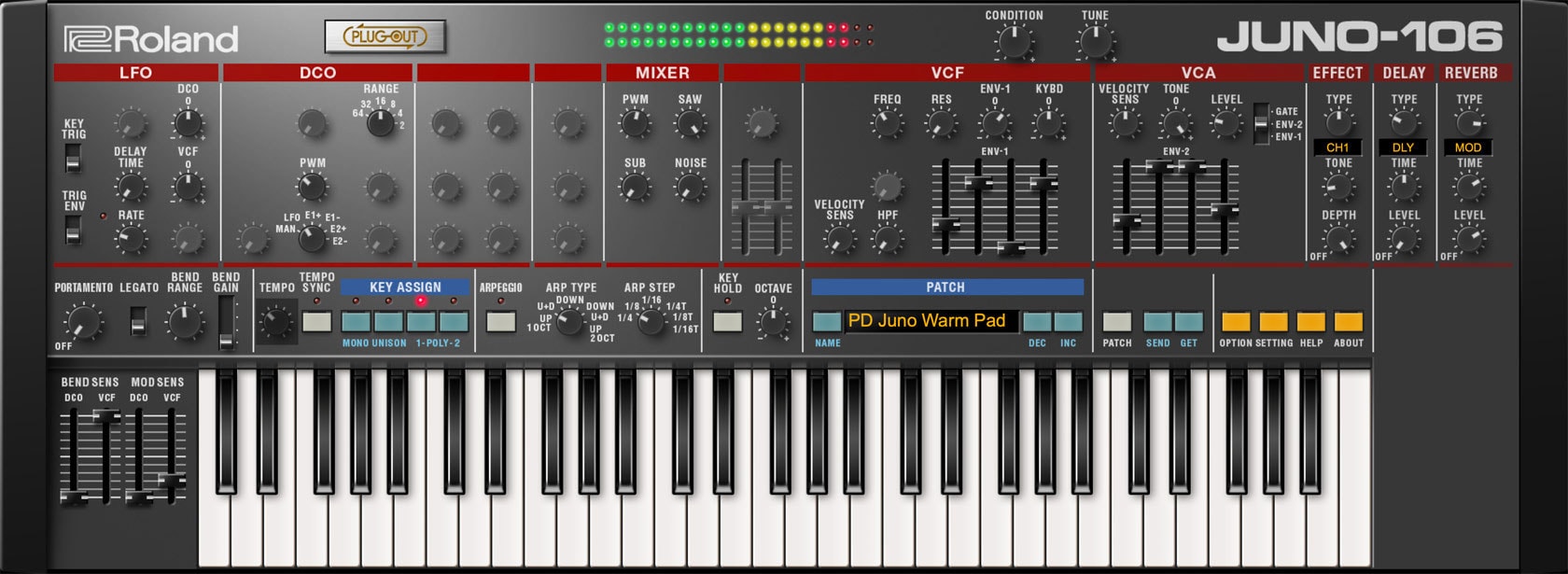Click the BEND RANGE knob
This screenshot has width=1568, height=574.
coord(184,323)
